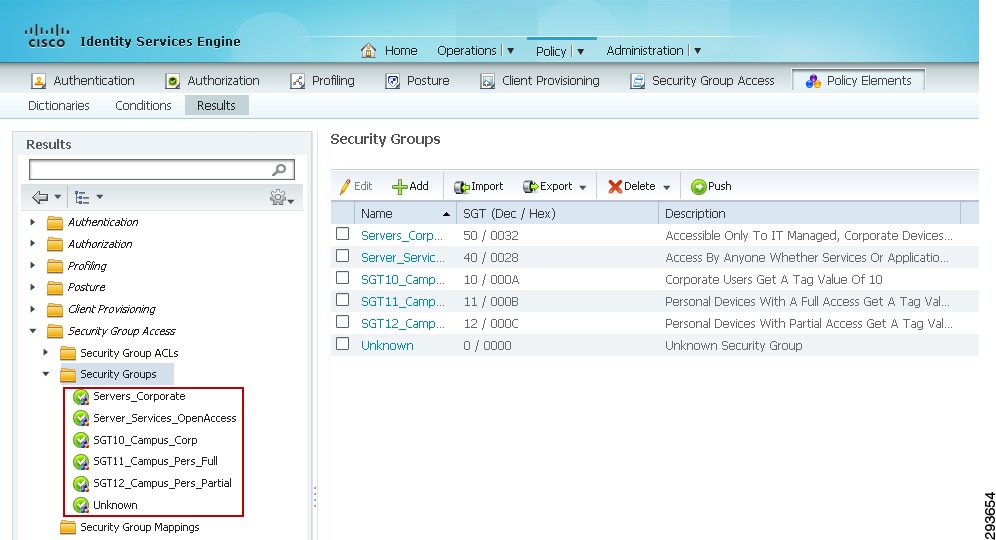Click the Authentication tab icon
The height and width of the screenshot is (540, 996).
[x=39, y=81]
